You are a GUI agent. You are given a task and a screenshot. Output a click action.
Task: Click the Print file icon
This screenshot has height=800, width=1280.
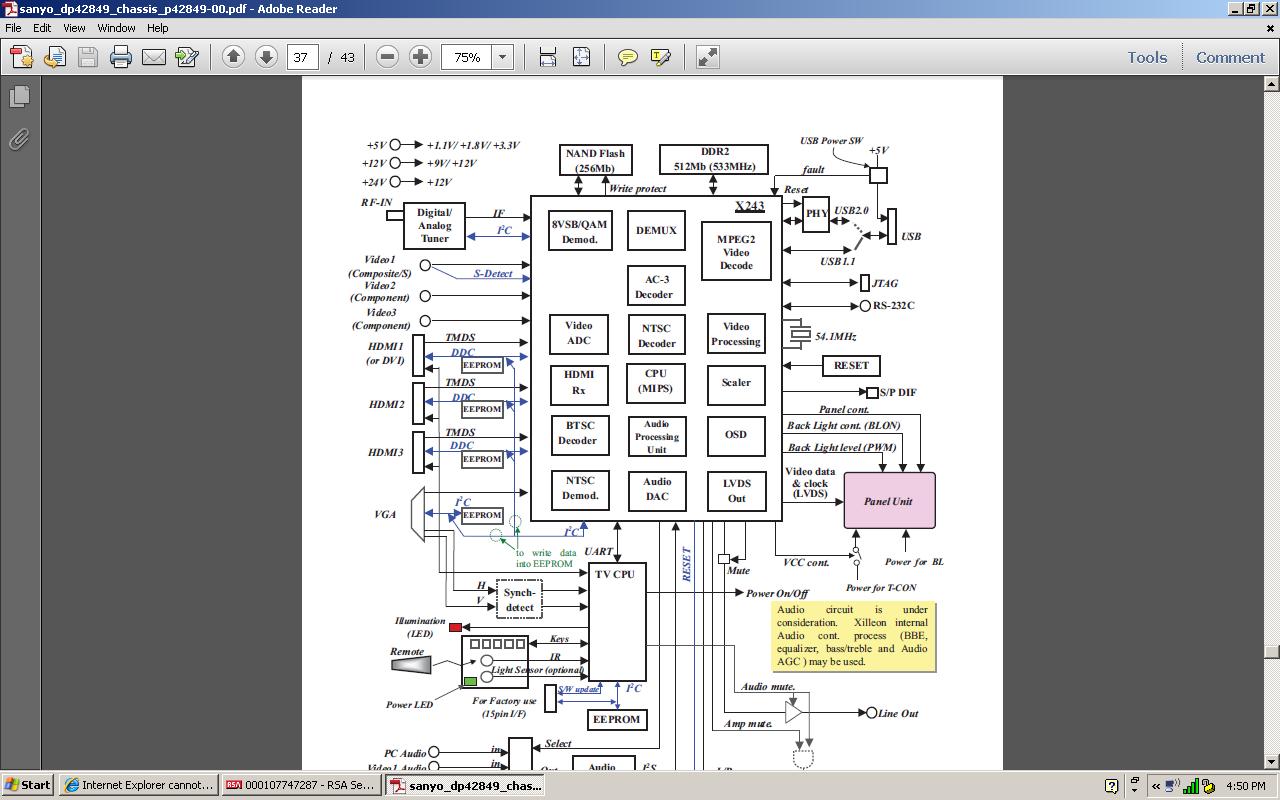point(121,57)
